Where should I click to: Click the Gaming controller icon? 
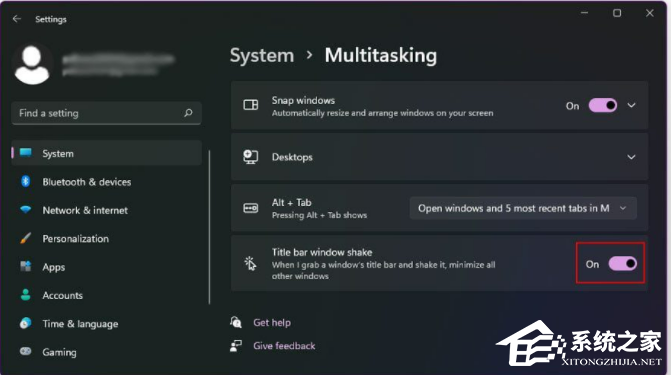(x=26, y=351)
